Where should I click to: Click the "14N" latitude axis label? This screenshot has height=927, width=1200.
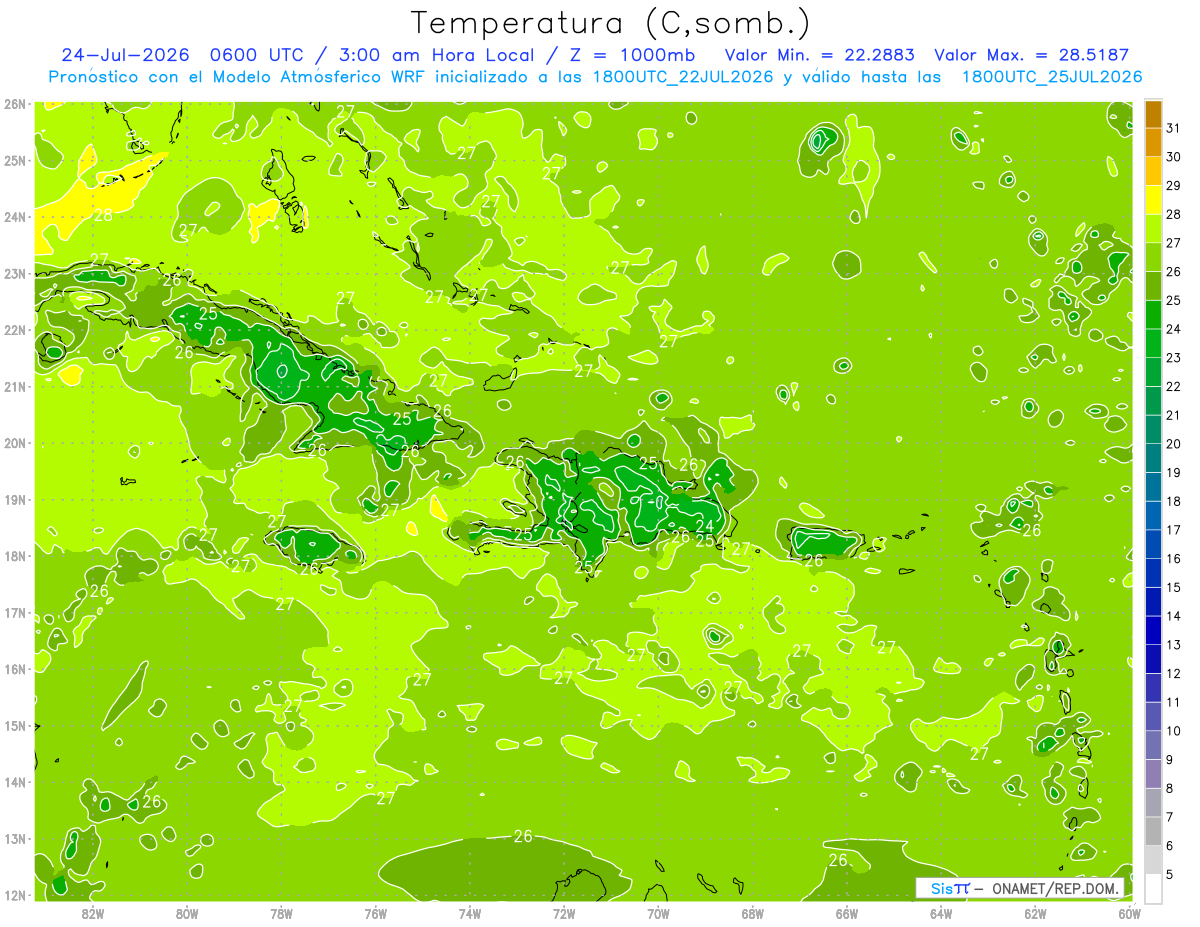click(15, 782)
